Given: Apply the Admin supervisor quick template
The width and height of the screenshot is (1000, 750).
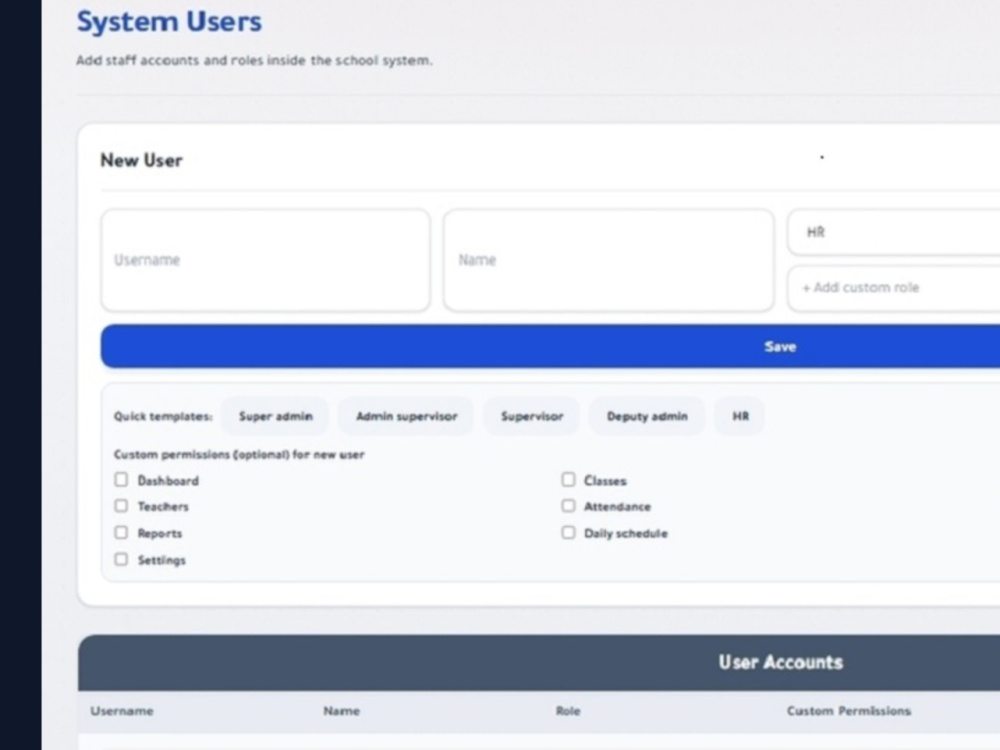Looking at the screenshot, I should [x=406, y=416].
